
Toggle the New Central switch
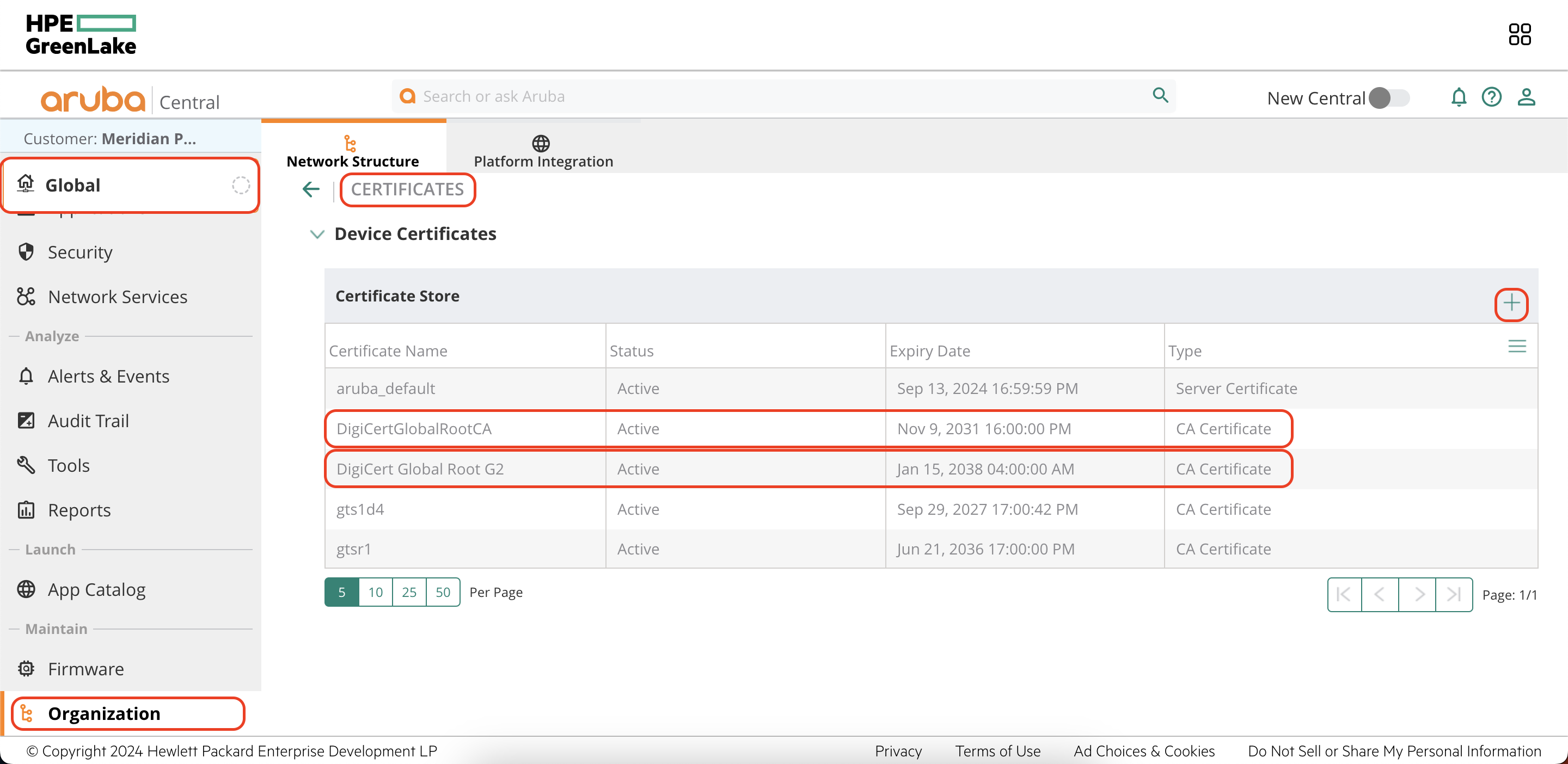1389,98
